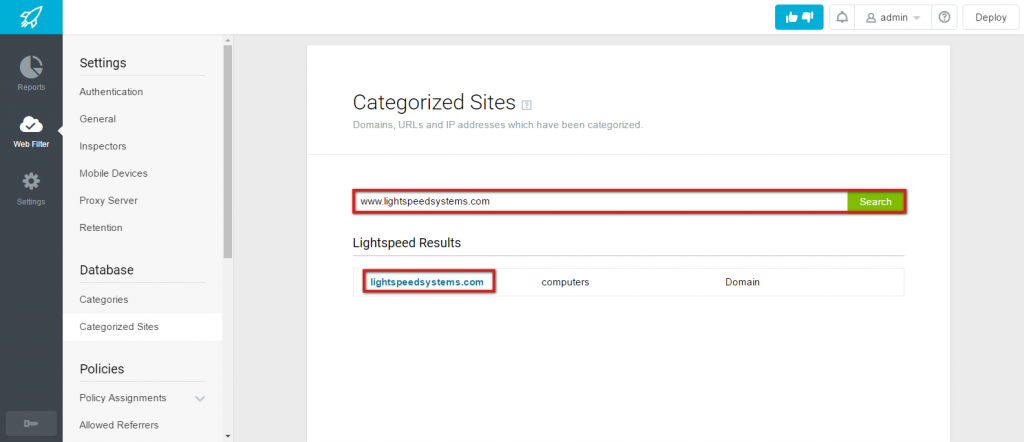Screen dimensions: 1024x442
Task: Click the sidebar scroll down arrow
Action: [x=227, y=435]
